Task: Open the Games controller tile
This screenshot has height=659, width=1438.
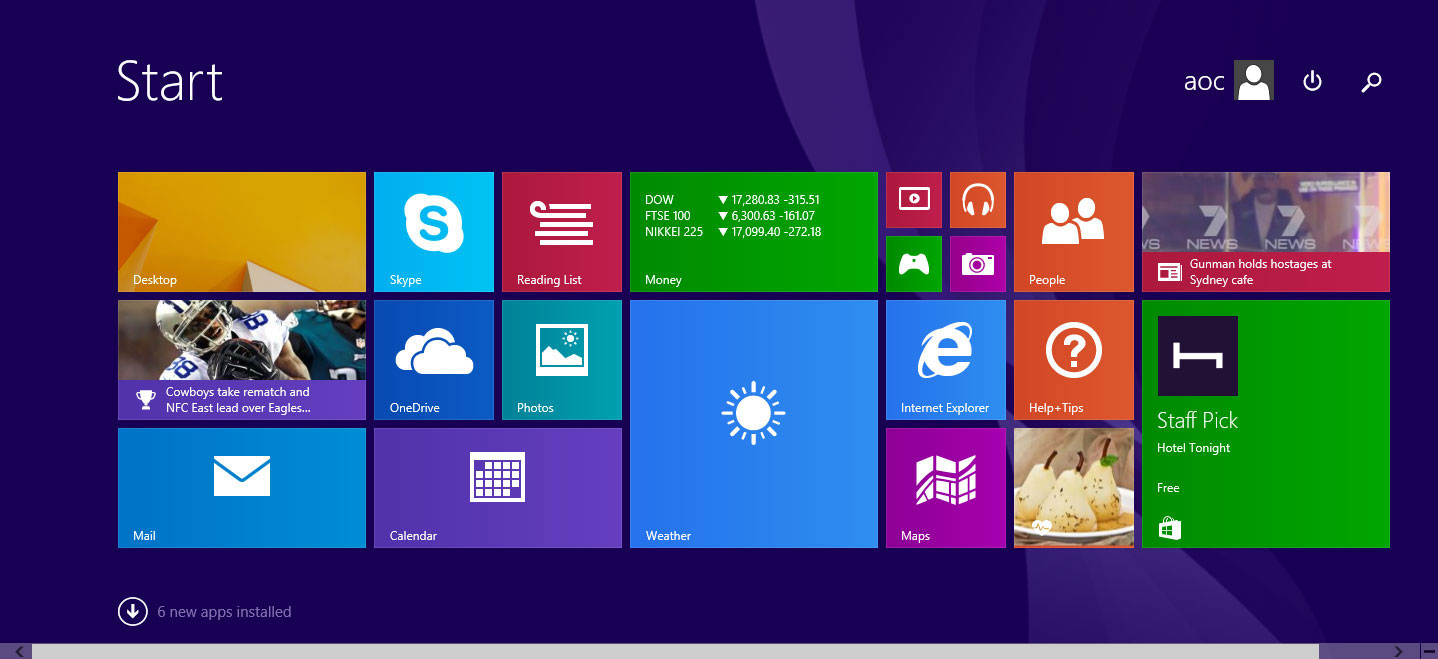Action: tap(914, 264)
